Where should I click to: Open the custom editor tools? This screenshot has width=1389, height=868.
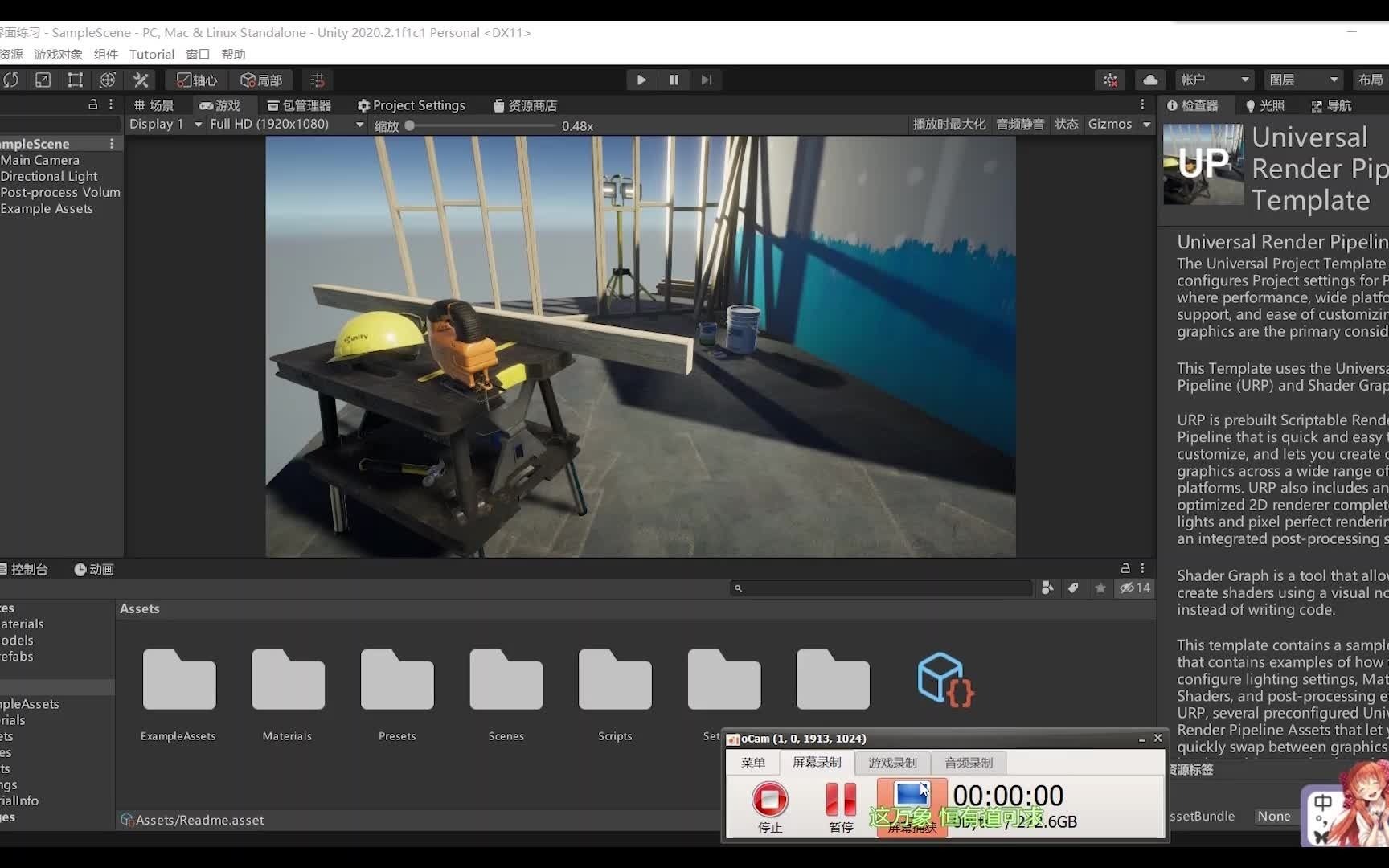[141, 80]
